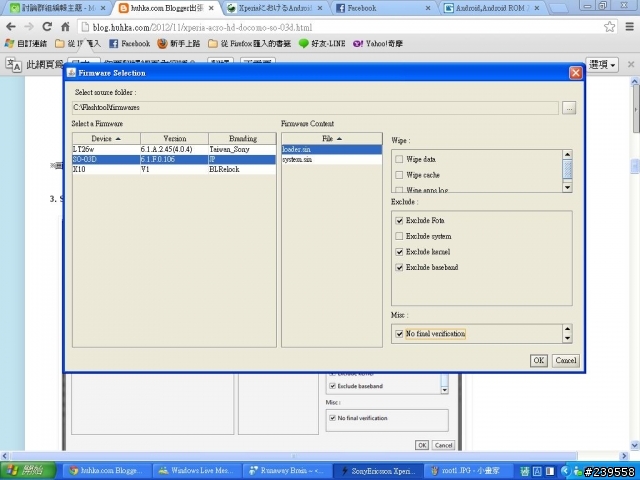Viewport: 640px width, 480px height.
Task: Go back with the browser back arrow
Action: (x=11, y=27)
